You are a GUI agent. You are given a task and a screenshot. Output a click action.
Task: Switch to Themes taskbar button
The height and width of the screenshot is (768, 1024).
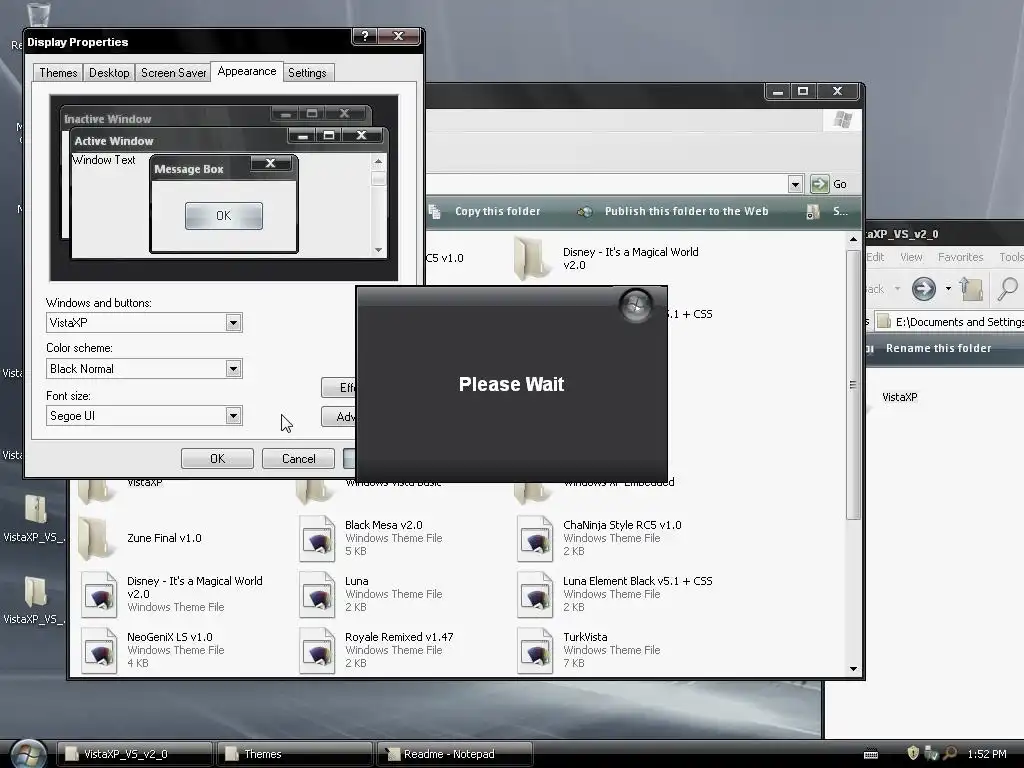pos(295,754)
